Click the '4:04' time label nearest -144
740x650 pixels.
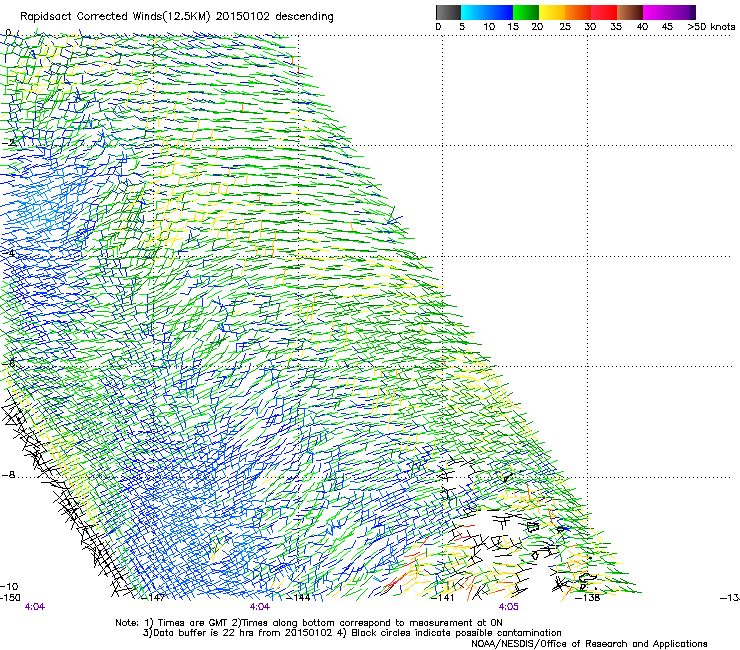pyautogui.click(x=260, y=607)
